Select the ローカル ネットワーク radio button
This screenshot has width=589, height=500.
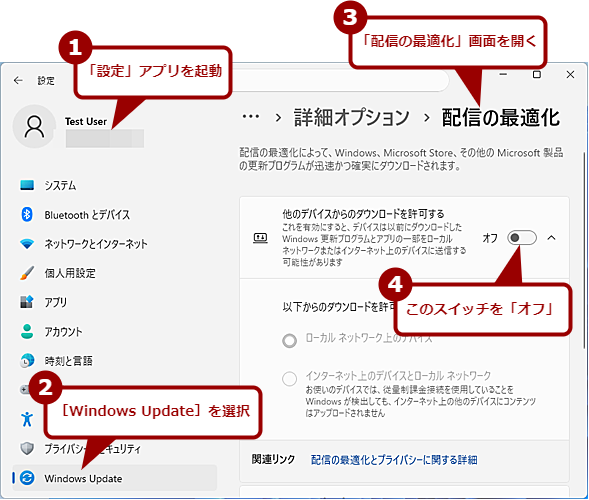(x=289, y=341)
